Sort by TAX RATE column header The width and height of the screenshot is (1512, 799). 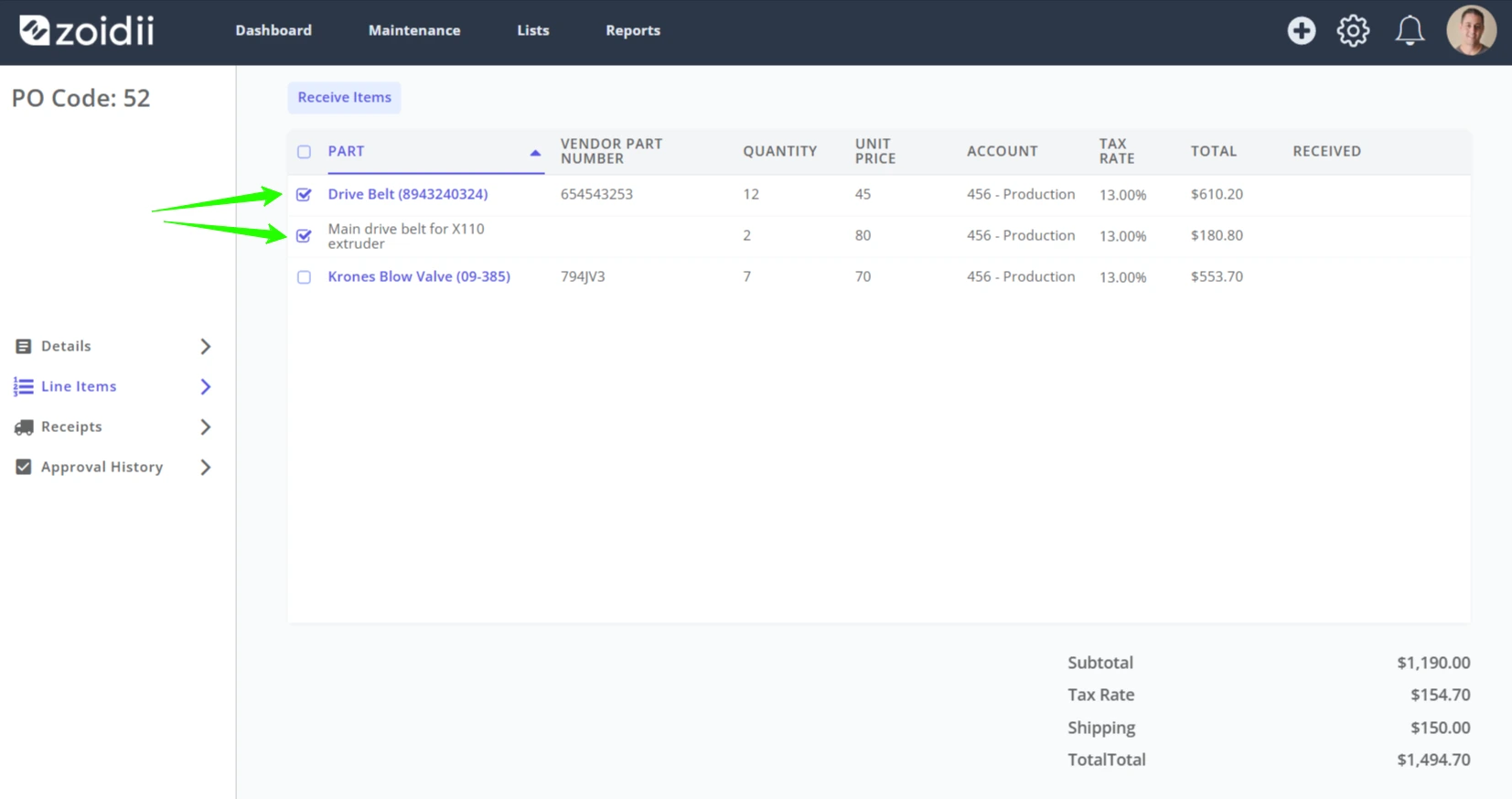point(1117,151)
